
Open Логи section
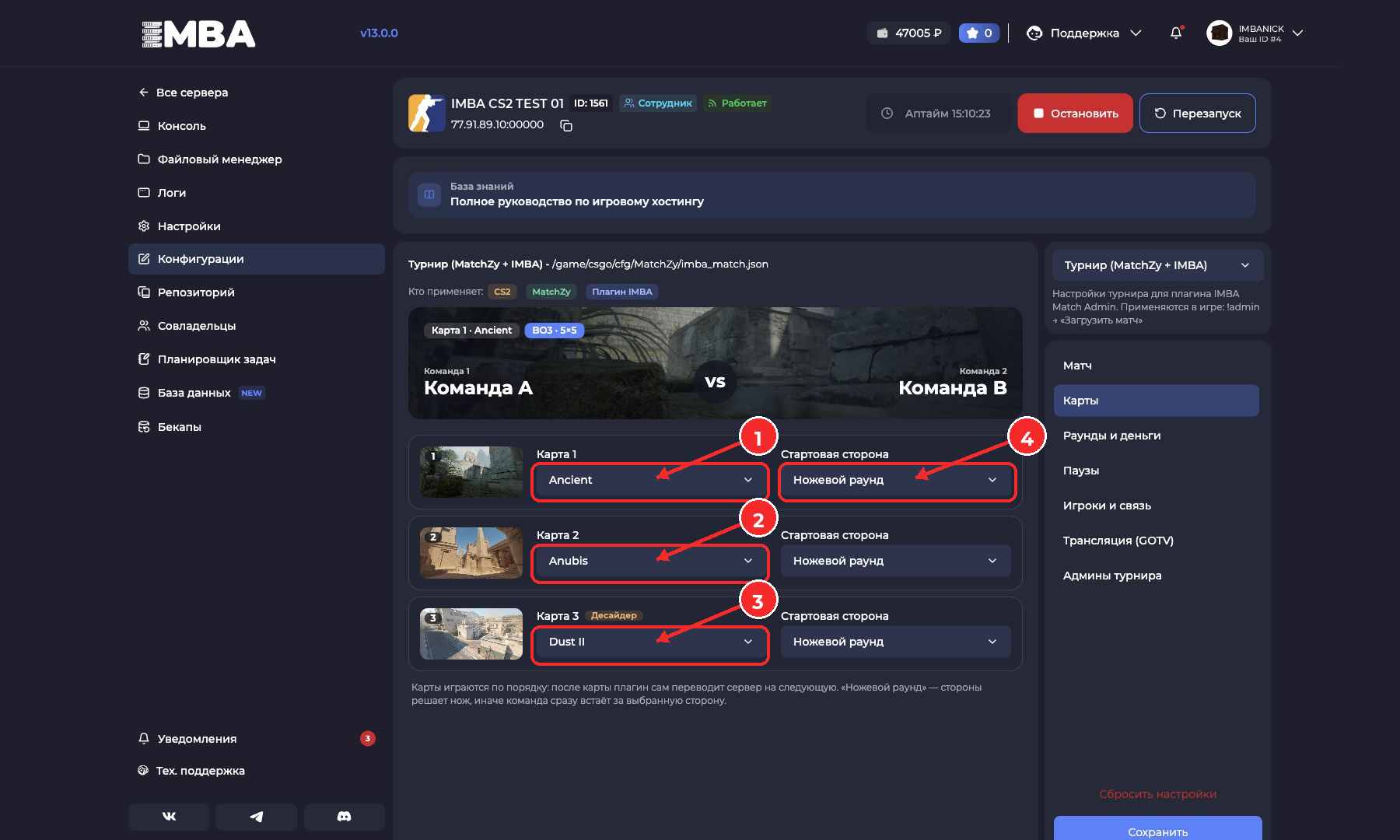pyautogui.click(x=257, y=192)
